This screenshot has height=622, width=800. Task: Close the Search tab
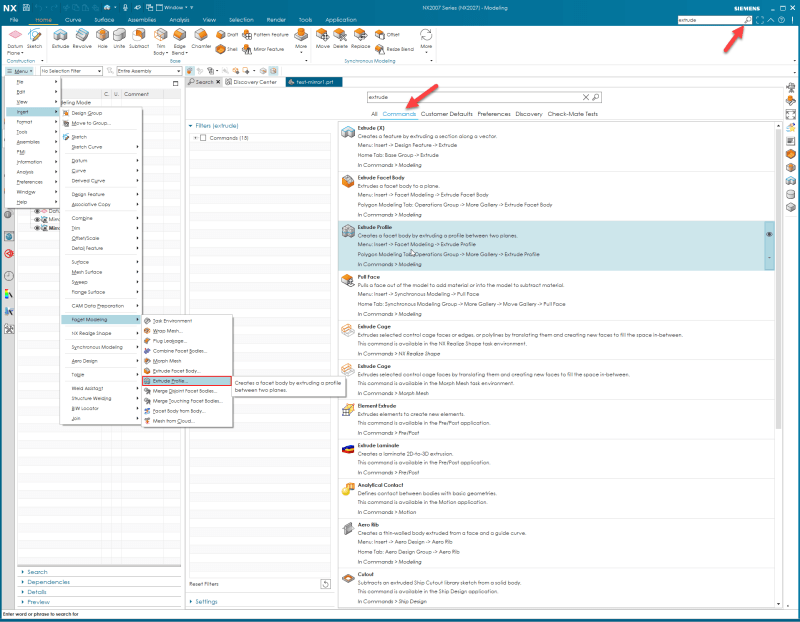[218, 82]
